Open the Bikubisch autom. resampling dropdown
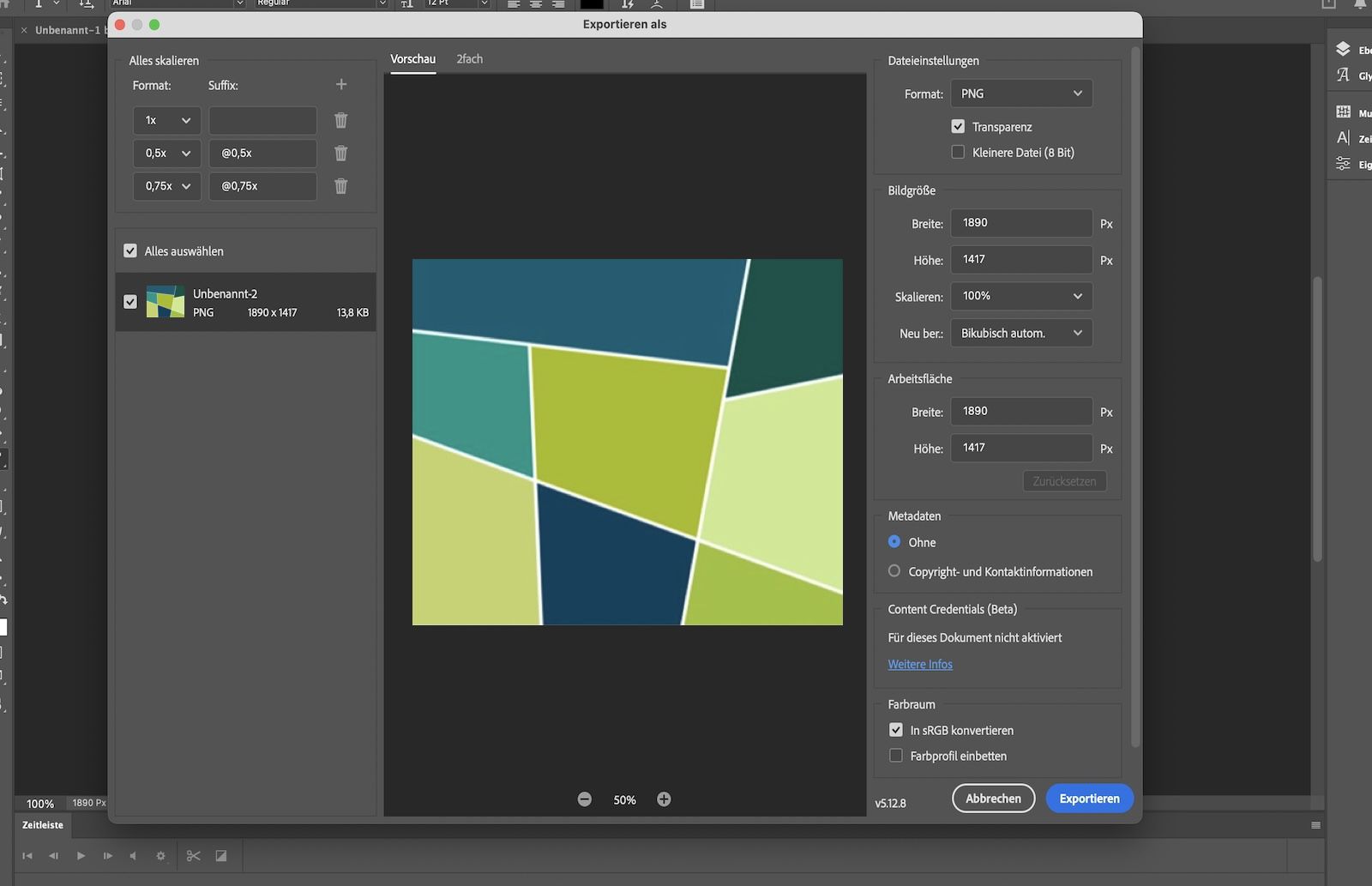The width and height of the screenshot is (1372, 886). 1021,333
